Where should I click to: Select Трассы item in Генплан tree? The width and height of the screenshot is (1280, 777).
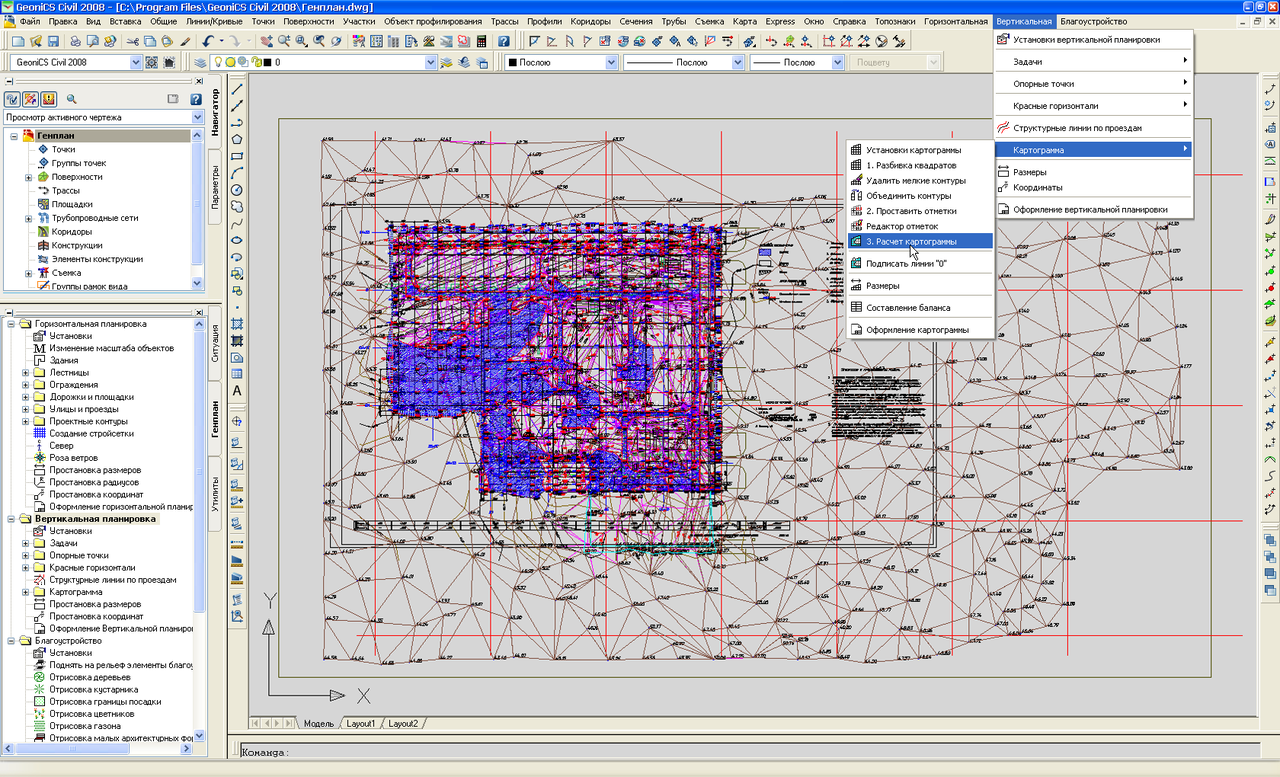click(66, 190)
